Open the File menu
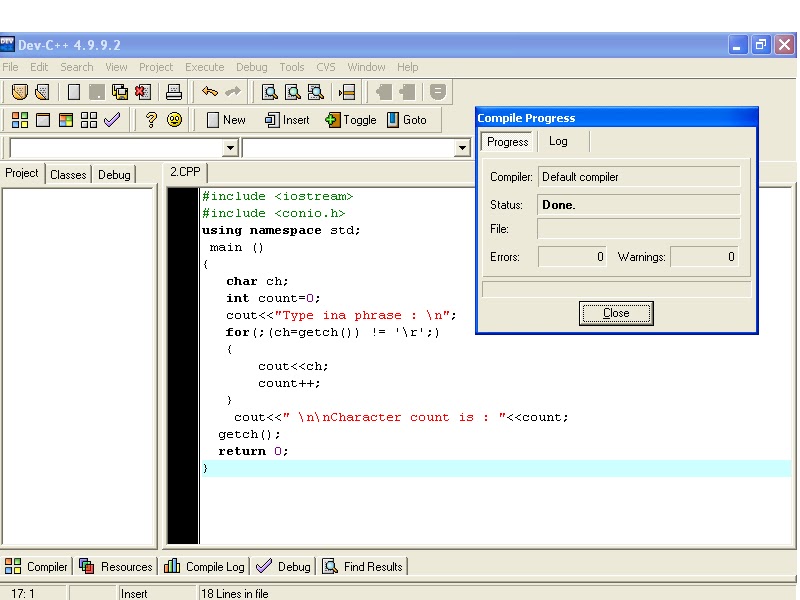The height and width of the screenshot is (600, 800). click(x=10, y=67)
